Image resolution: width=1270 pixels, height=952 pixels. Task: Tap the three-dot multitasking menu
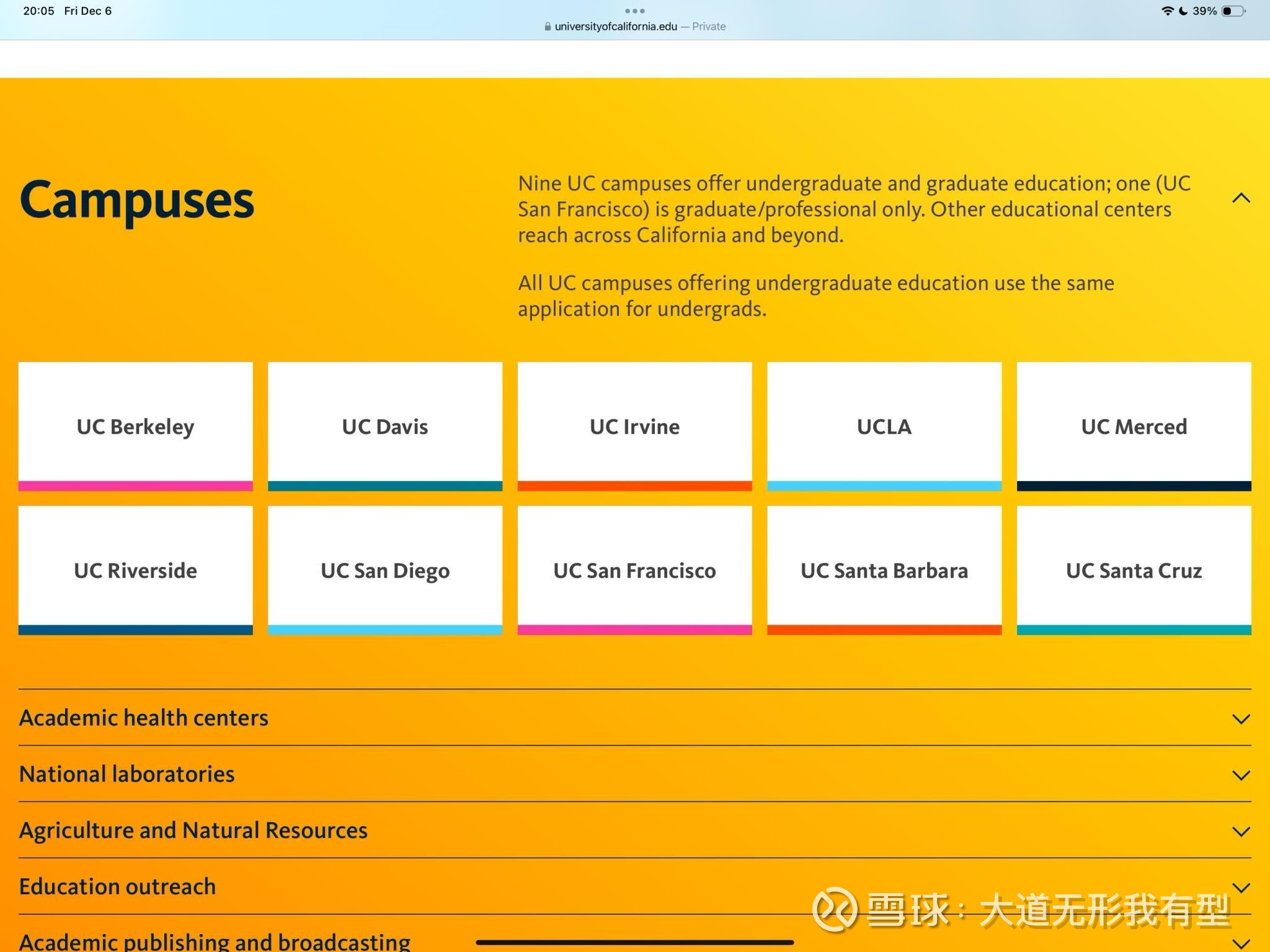coord(634,11)
